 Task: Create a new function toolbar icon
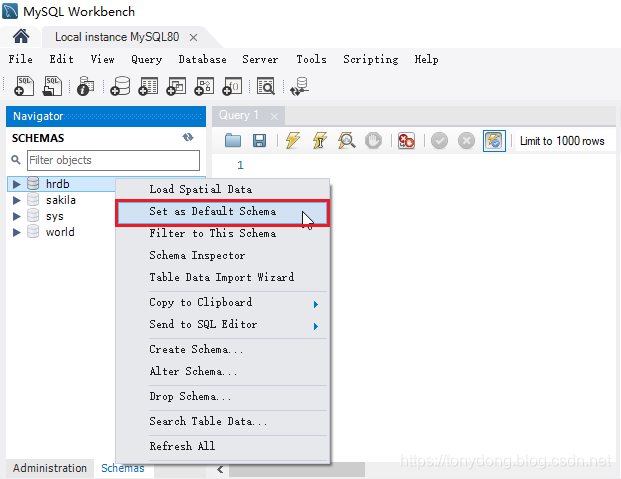(x=232, y=86)
